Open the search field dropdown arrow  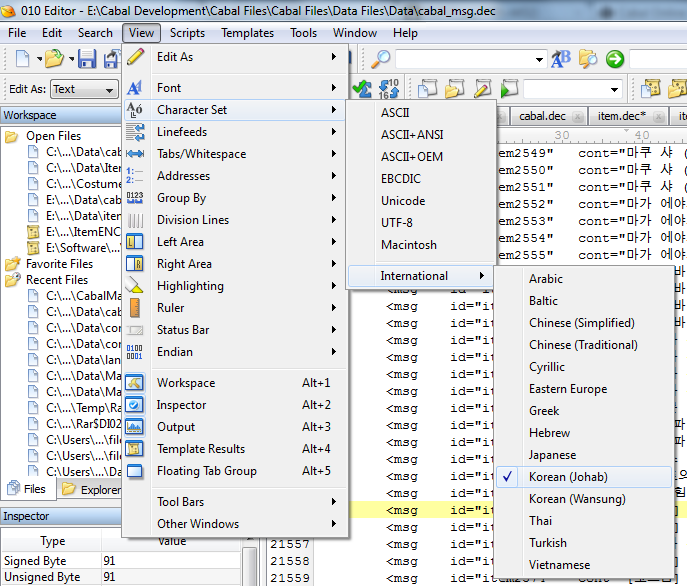[539, 60]
